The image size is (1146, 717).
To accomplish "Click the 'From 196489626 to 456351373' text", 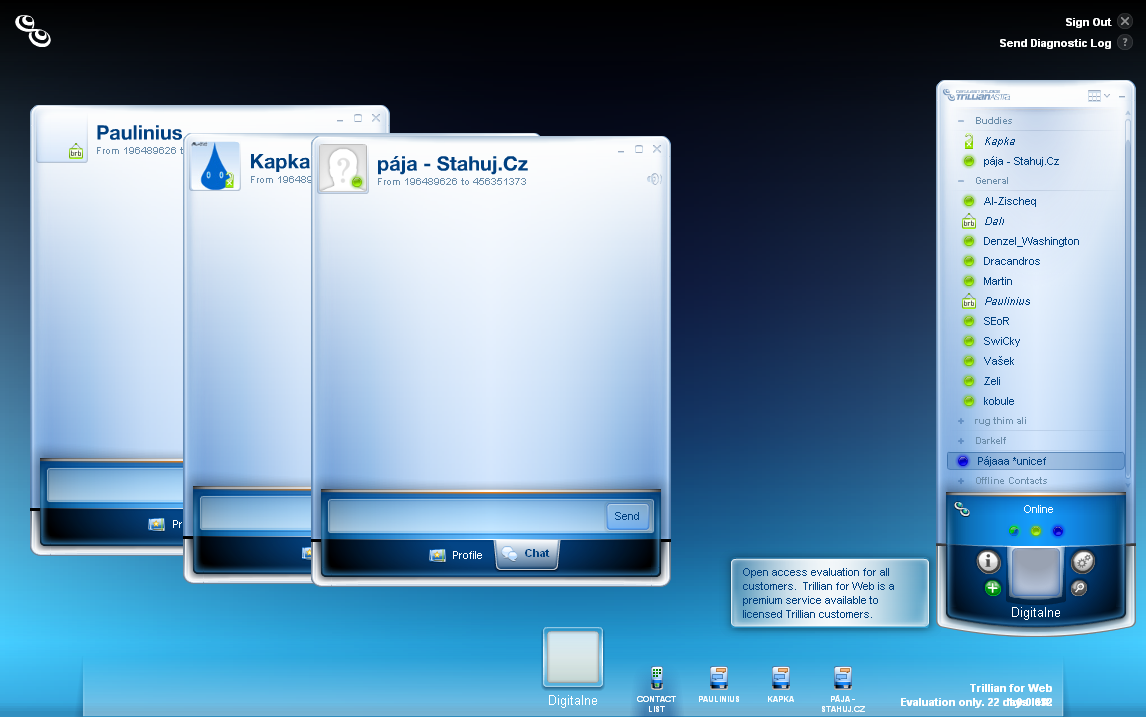I will [x=451, y=182].
